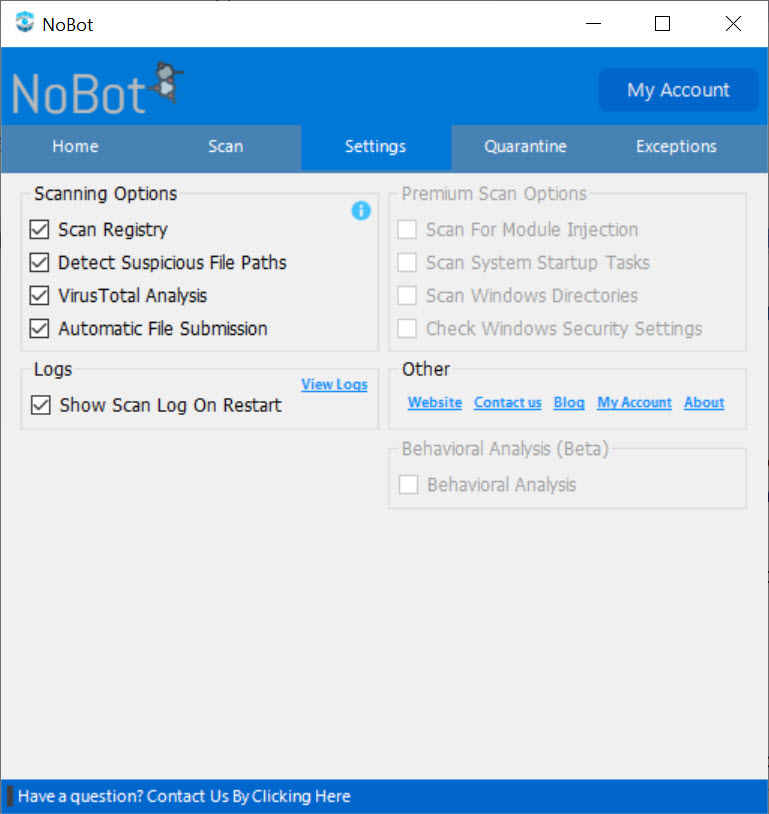This screenshot has height=814, width=769.
Task: Open the Scan tab
Action: (225, 147)
